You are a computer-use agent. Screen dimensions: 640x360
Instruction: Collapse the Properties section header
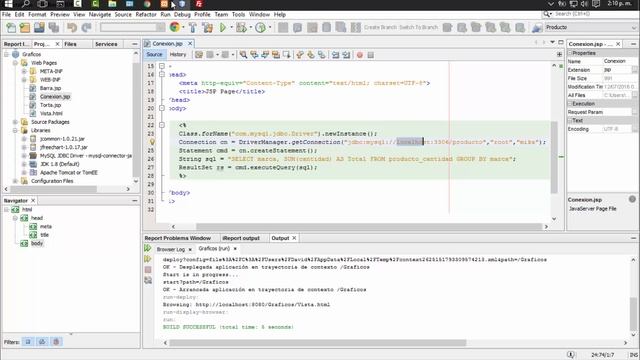point(570,53)
